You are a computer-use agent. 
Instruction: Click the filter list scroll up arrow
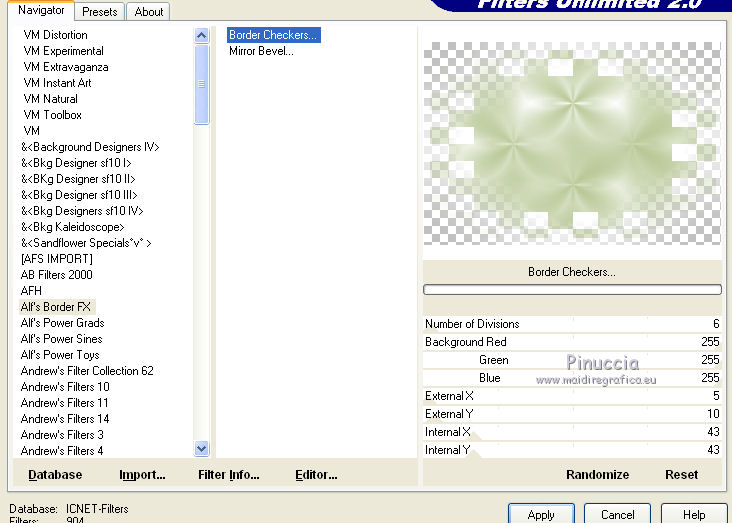pos(202,35)
